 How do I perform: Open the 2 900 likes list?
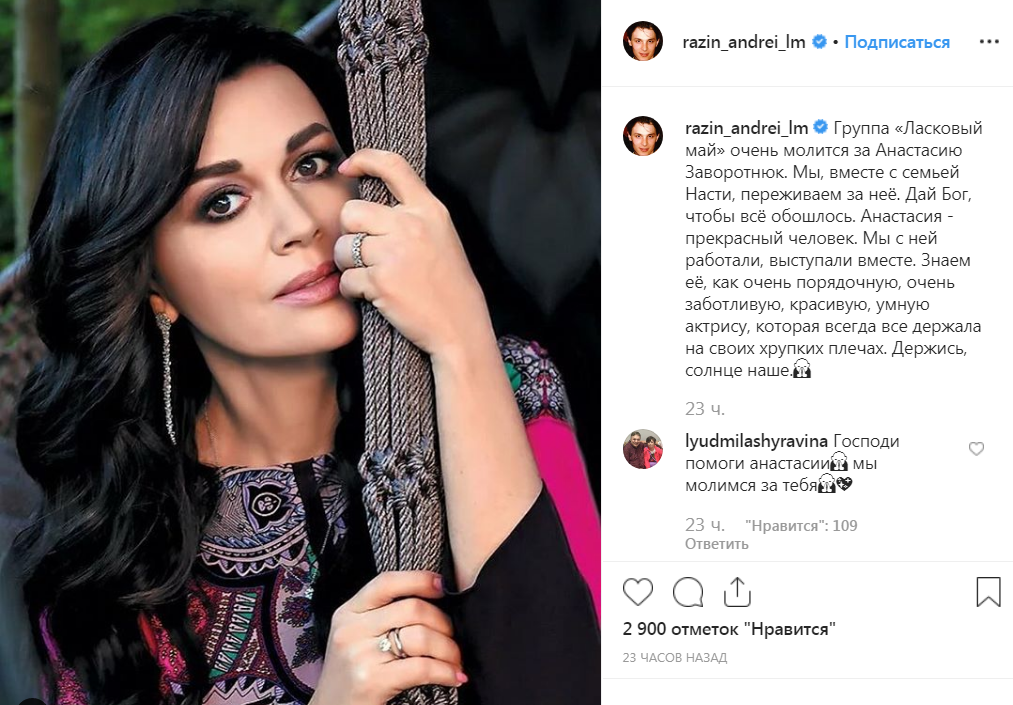coord(729,629)
